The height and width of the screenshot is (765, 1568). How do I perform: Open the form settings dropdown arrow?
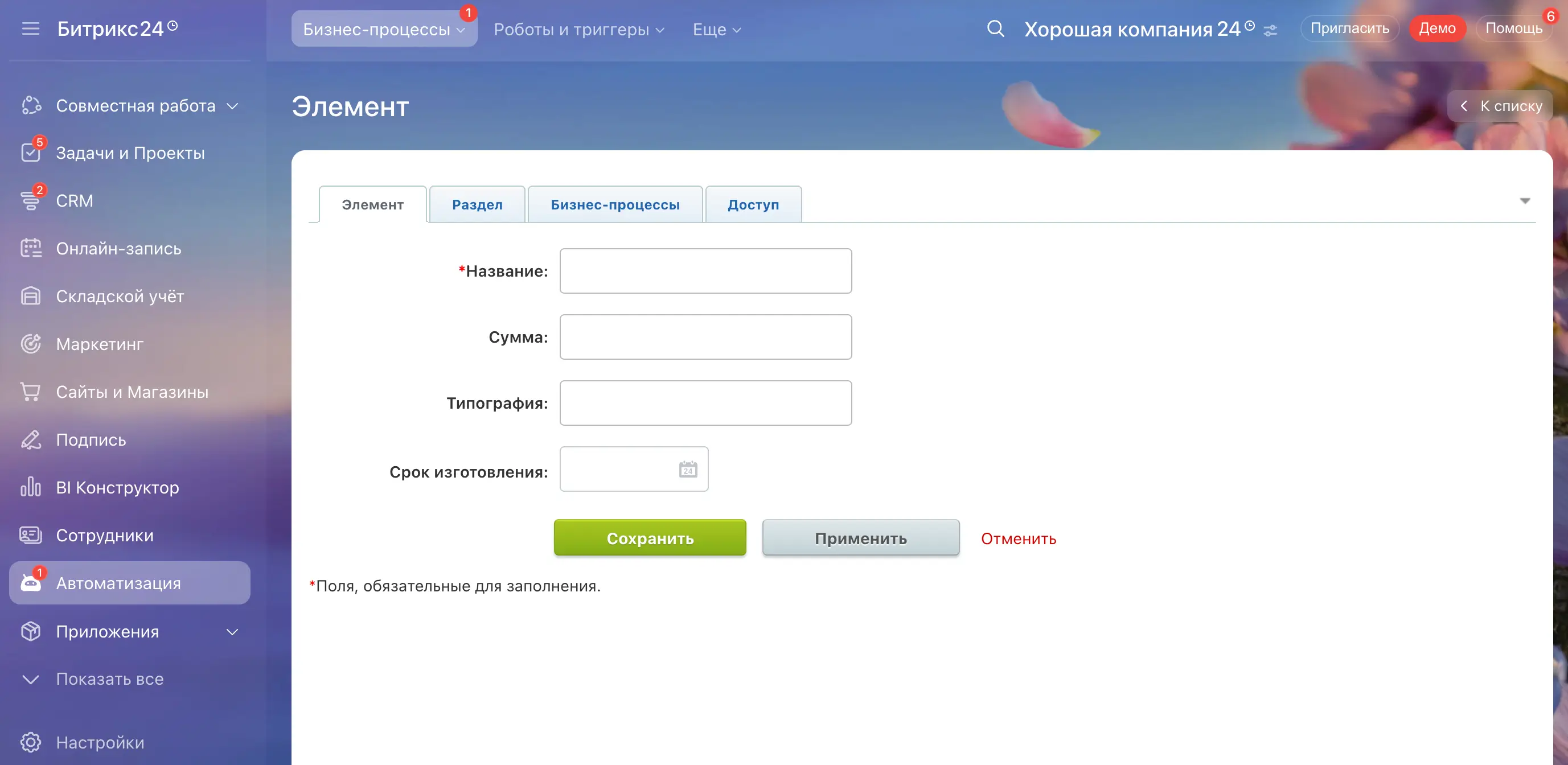(x=1525, y=201)
